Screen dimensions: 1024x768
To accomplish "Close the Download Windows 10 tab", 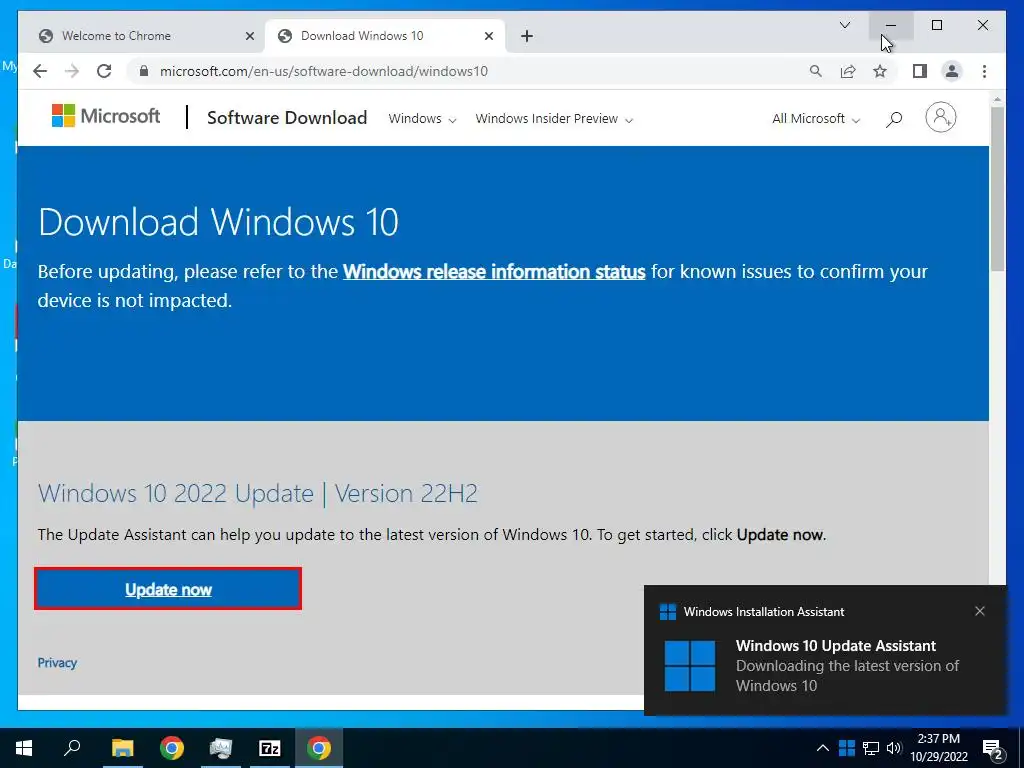I will (x=488, y=36).
